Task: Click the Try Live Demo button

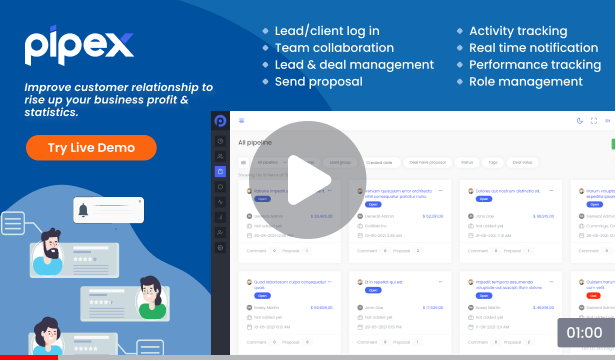Action: click(91, 148)
